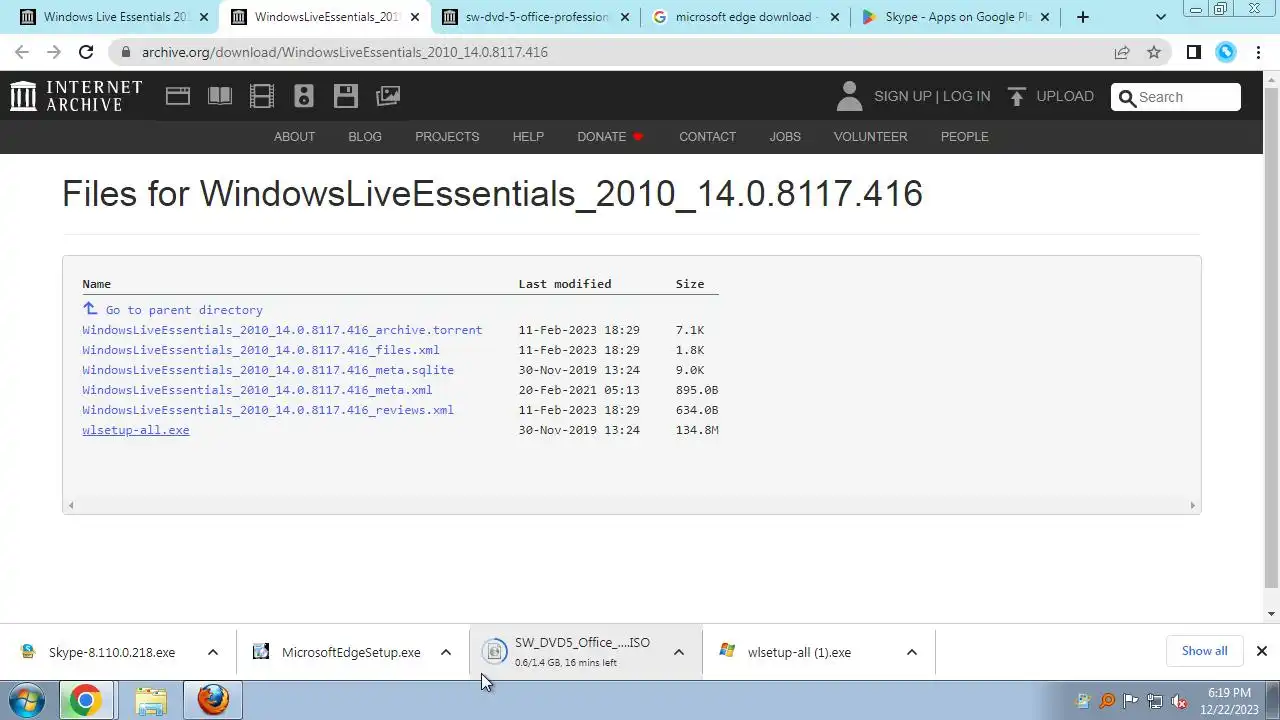The width and height of the screenshot is (1280, 720).
Task: Open the _meta.xml link
Action: click(x=257, y=390)
